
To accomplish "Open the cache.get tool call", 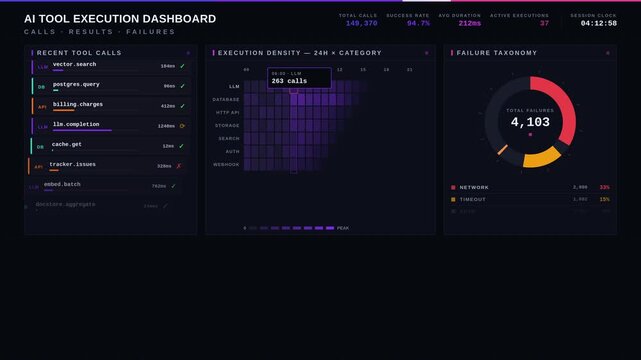I will [110, 147].
